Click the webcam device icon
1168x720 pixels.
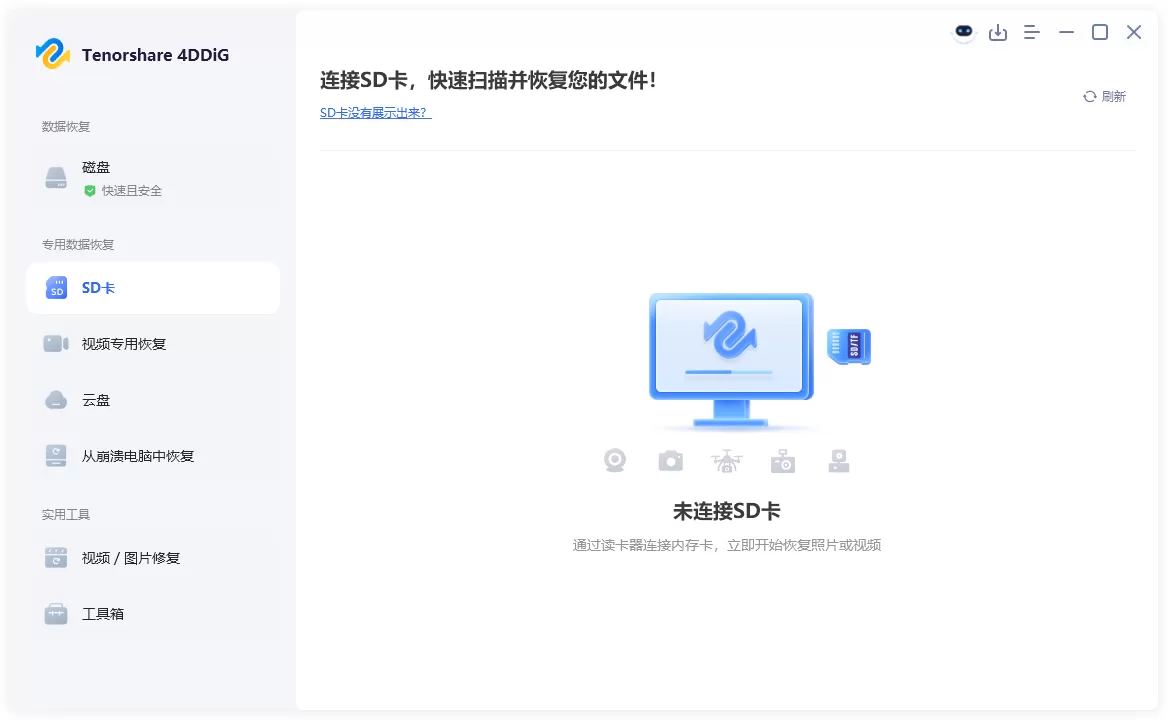pos(614,460)
